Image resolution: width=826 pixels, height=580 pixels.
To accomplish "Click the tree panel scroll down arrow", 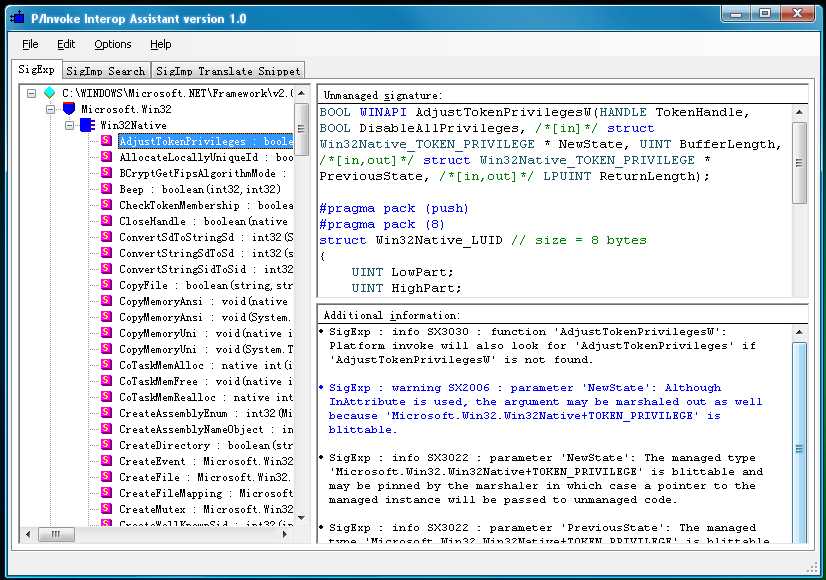I will (x=301, y=518).
